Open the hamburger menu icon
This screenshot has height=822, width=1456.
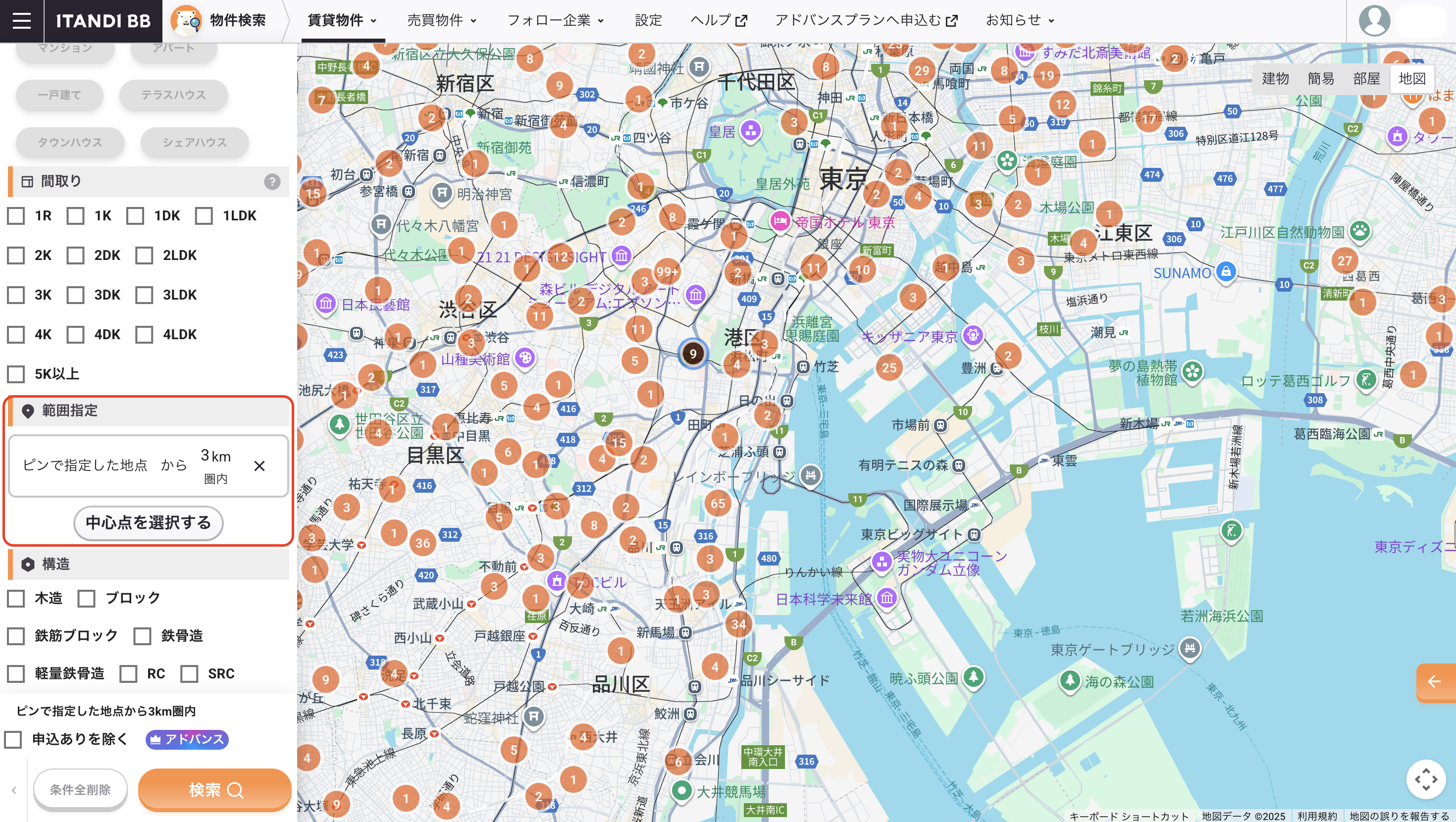pos(21,21)
